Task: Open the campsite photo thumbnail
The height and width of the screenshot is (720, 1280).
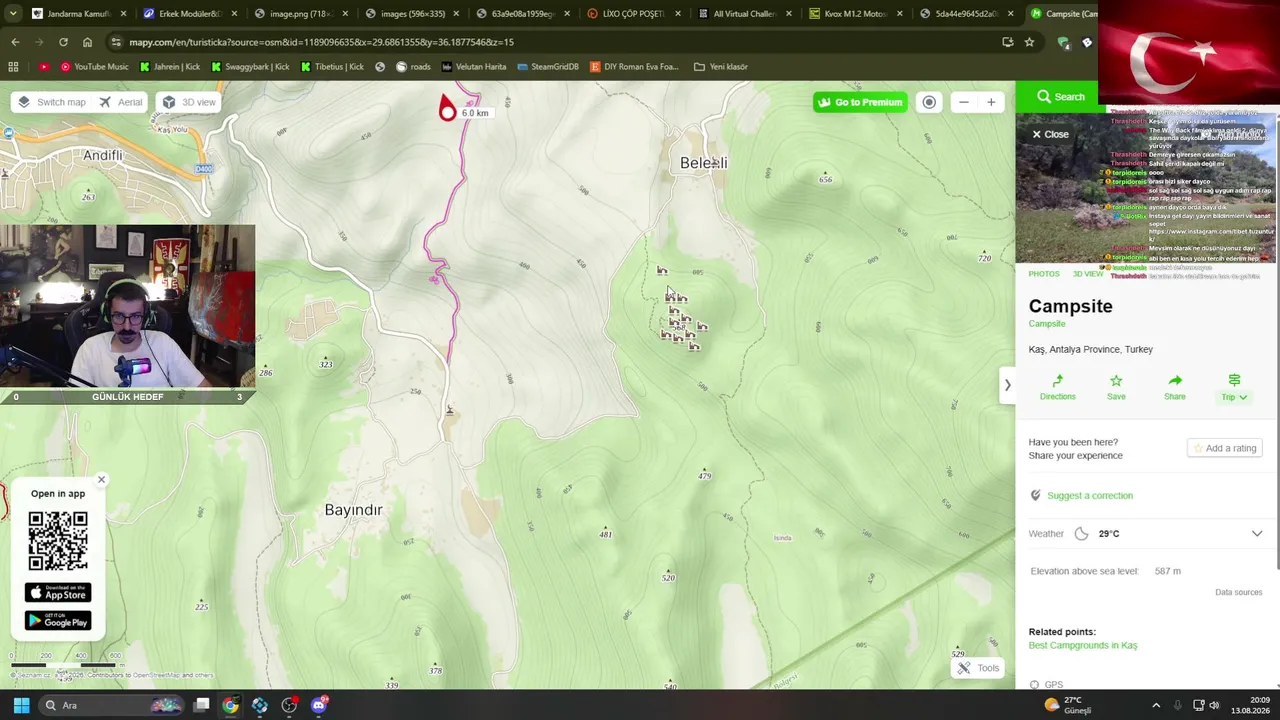Action: coord(1145,190)
